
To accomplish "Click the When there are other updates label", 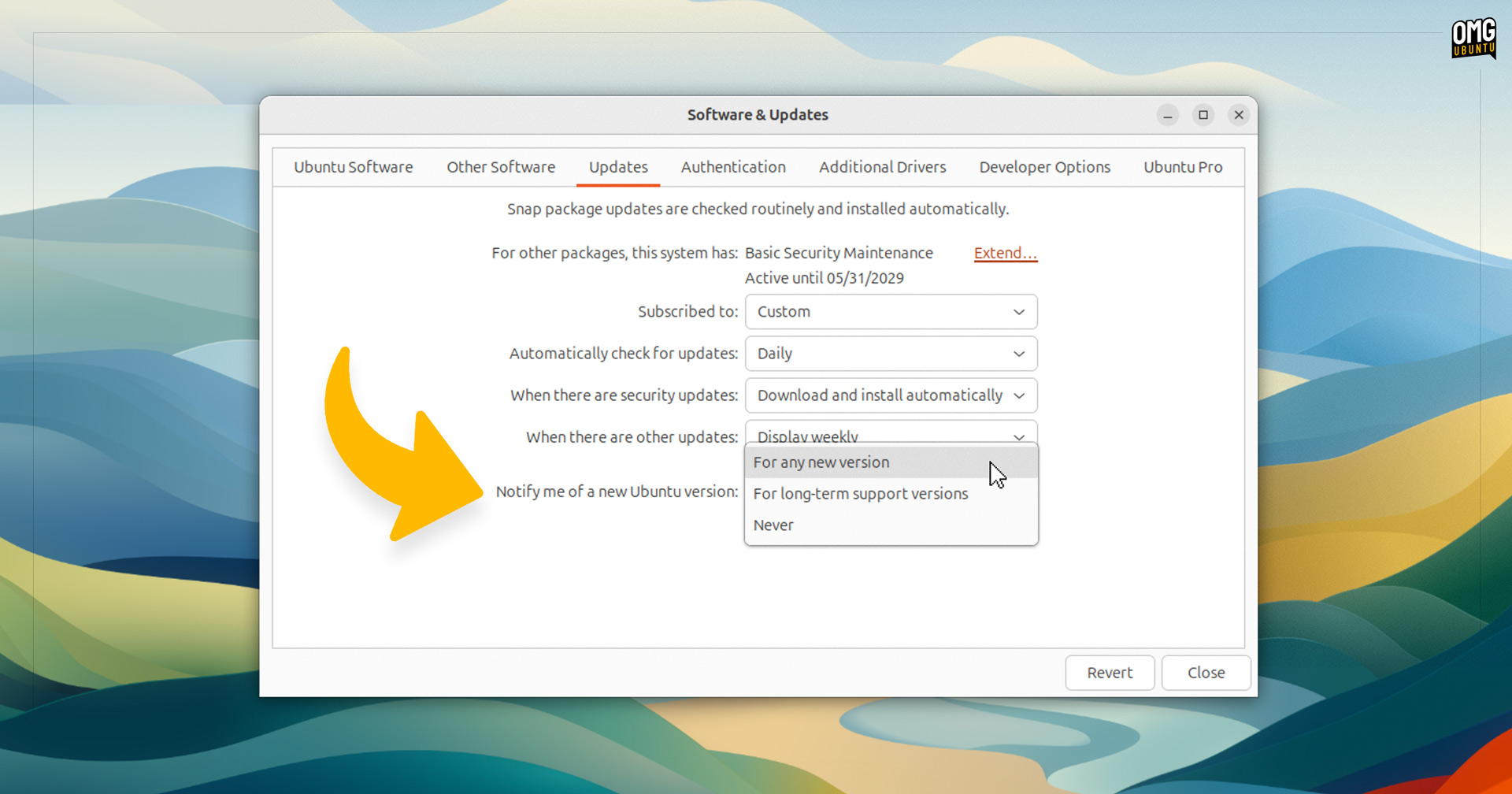I will tap(632, 437).
